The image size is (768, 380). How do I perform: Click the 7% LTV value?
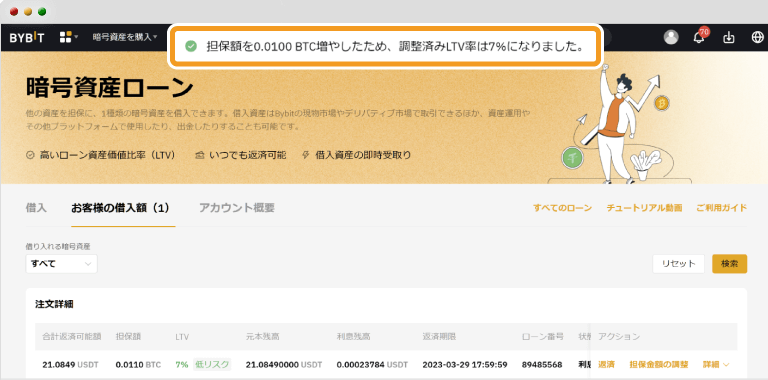182,364
